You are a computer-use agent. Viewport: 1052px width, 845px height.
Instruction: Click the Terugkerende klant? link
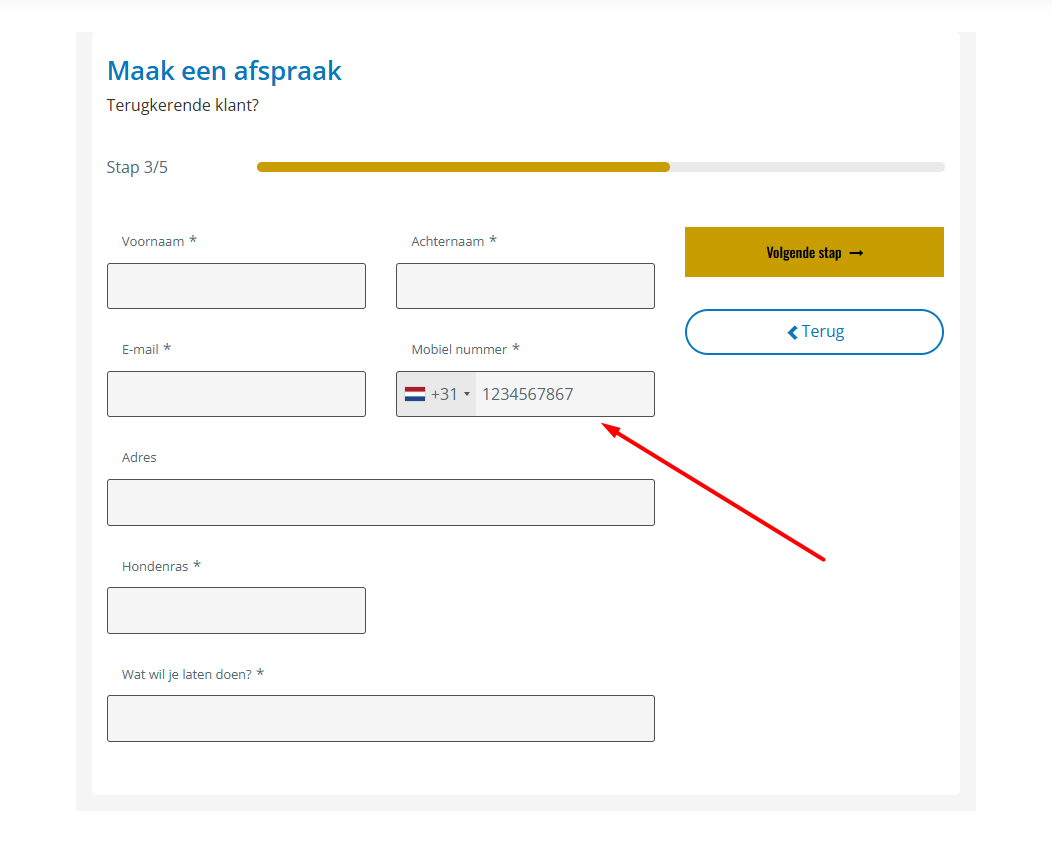pyautogui.click(x=182, y=105)
